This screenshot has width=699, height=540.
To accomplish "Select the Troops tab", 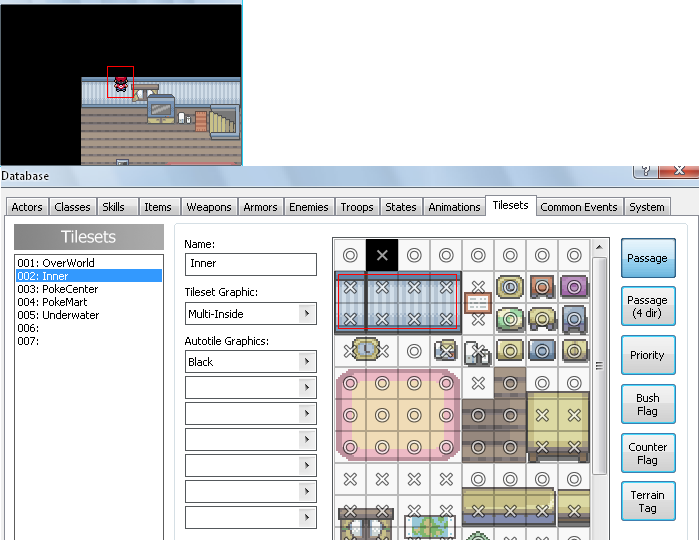I will 357,207.
